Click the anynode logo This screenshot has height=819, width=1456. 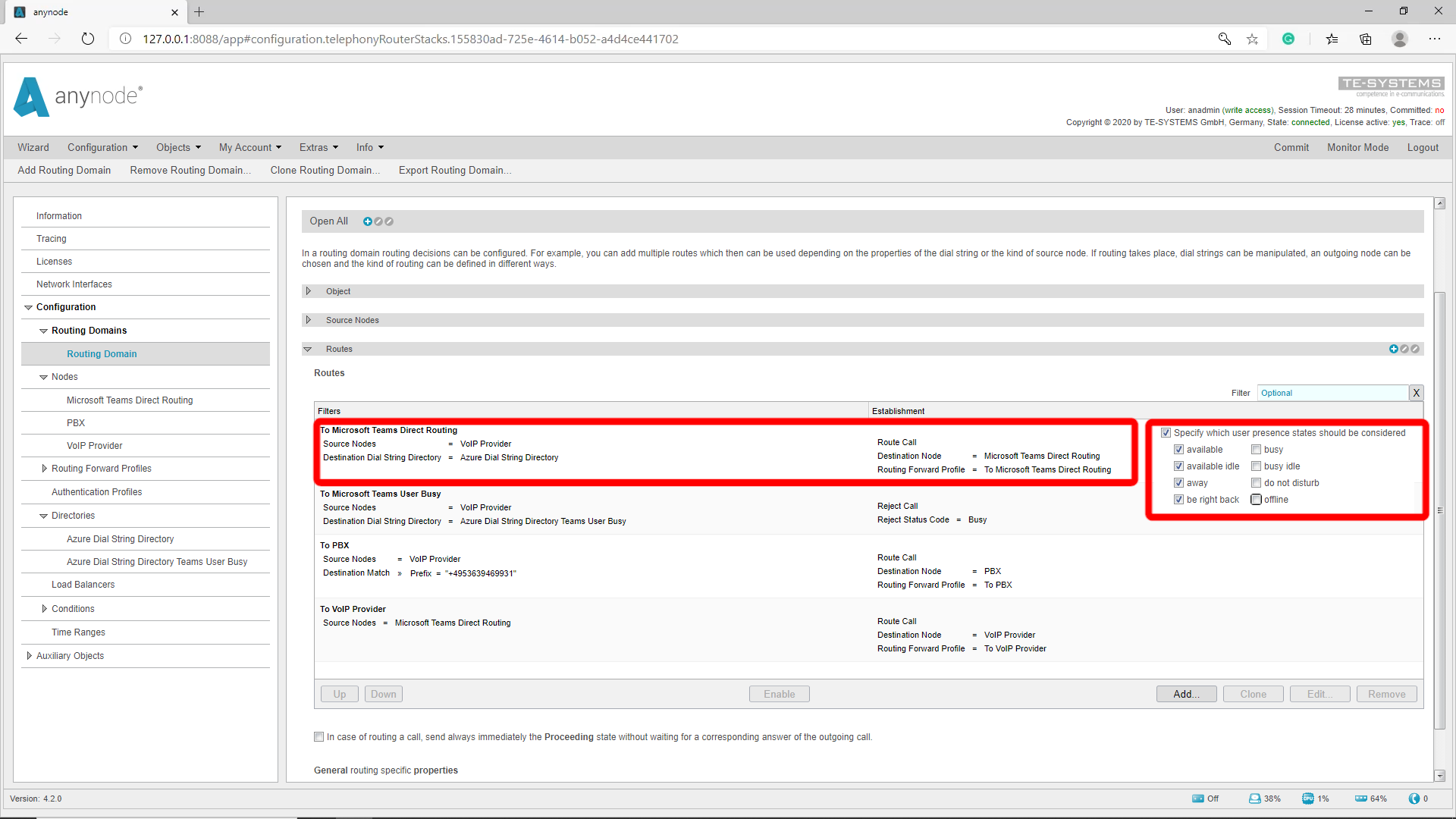point(78,97)
